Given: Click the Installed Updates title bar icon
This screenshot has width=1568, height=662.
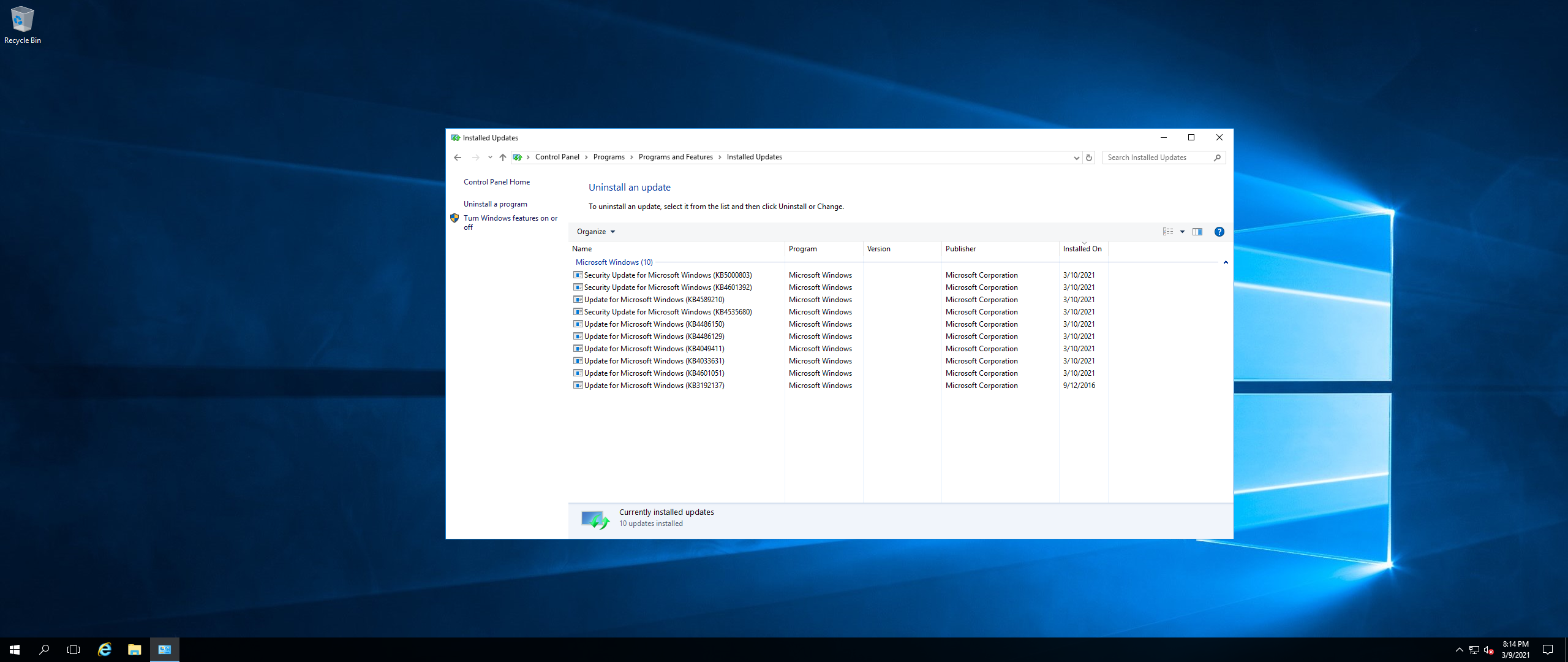Looking at the screenshot, I should tap(455, 138).
